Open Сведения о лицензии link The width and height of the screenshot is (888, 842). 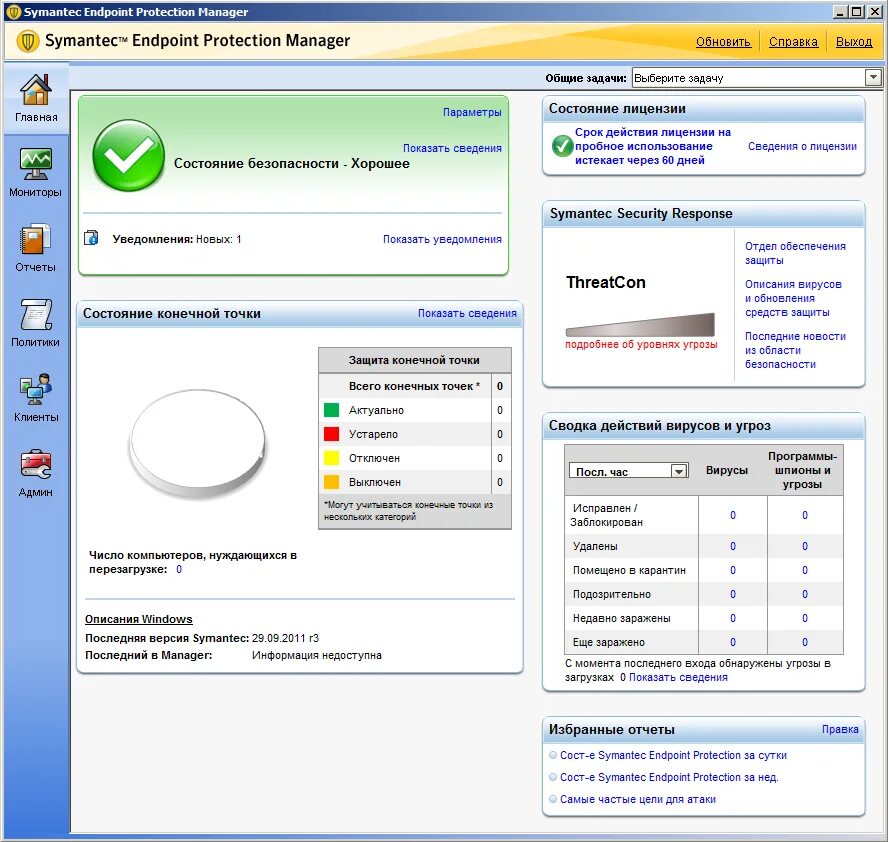[x=802, y=146]
